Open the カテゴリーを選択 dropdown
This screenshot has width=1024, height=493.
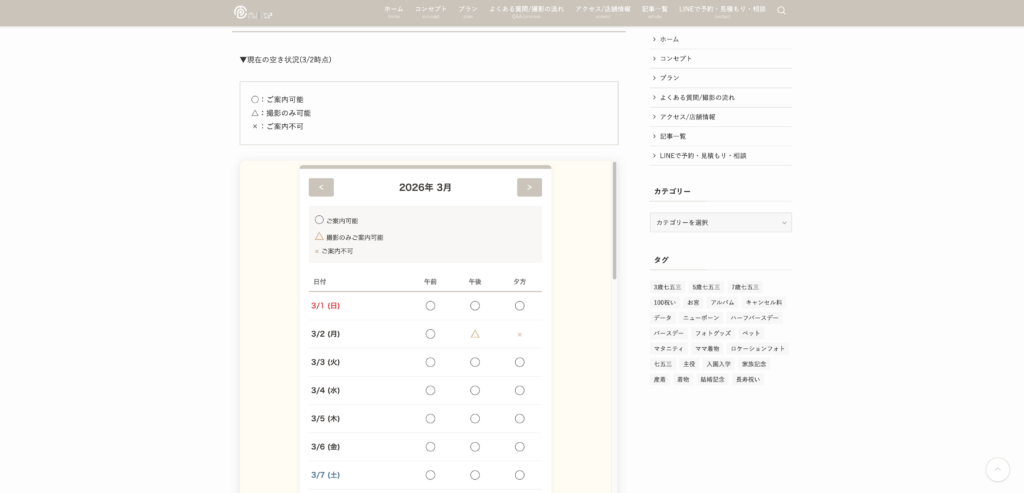pyautogui.click(x=720, y=222)
